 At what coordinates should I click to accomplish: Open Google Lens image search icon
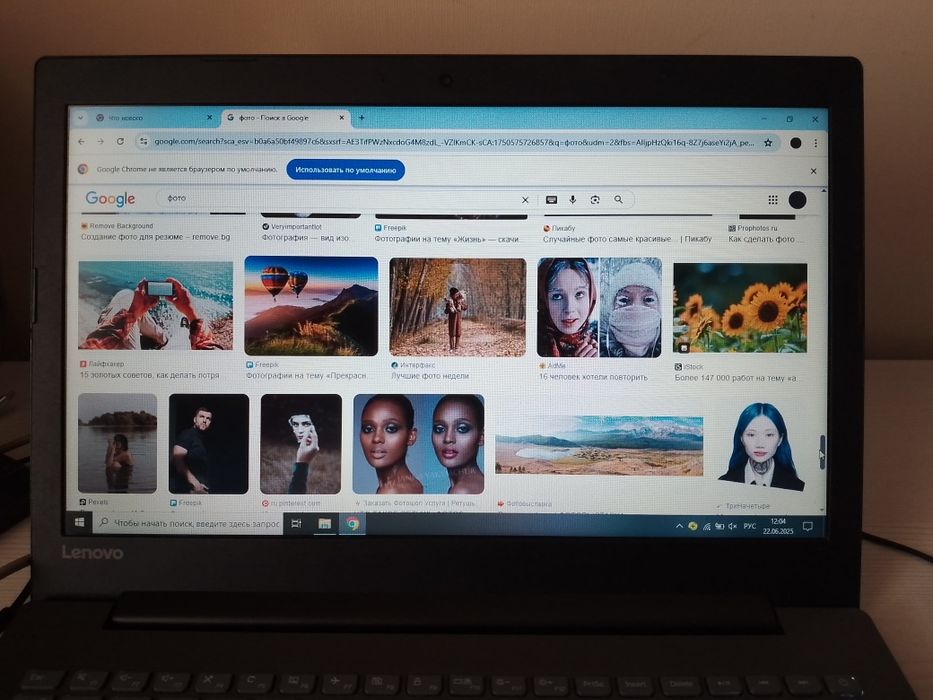[x=595, y=200]
